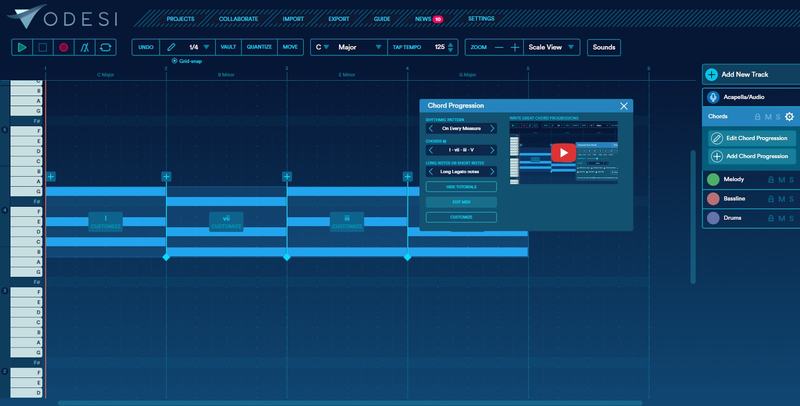Expand the Major scale dropdown
This screenshot has height=406, width=800.
click(378, 47)
